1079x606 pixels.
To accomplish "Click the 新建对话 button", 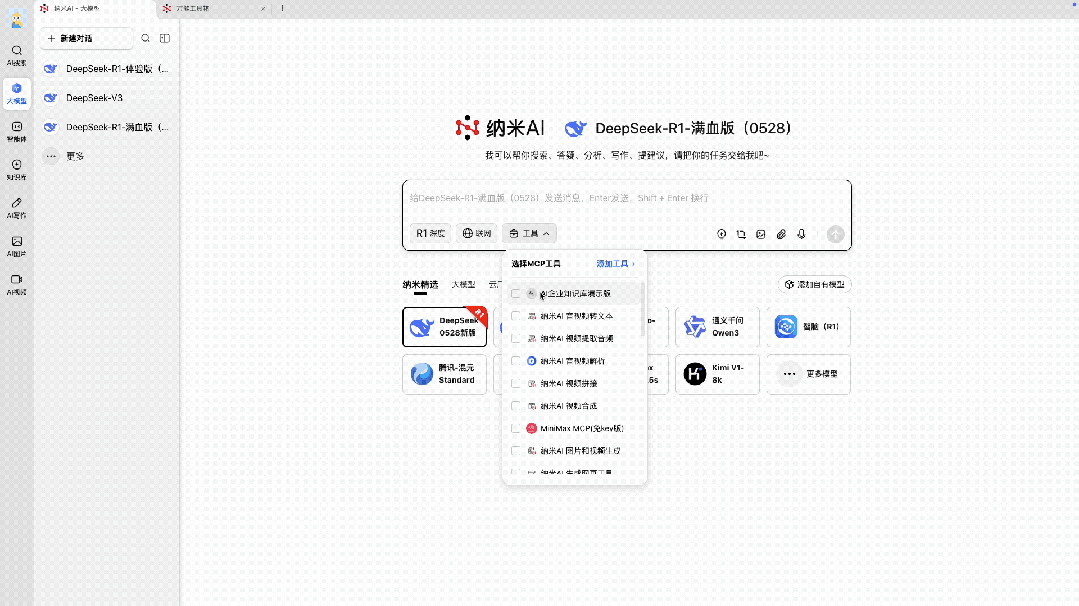I will [x=87, y=39].
